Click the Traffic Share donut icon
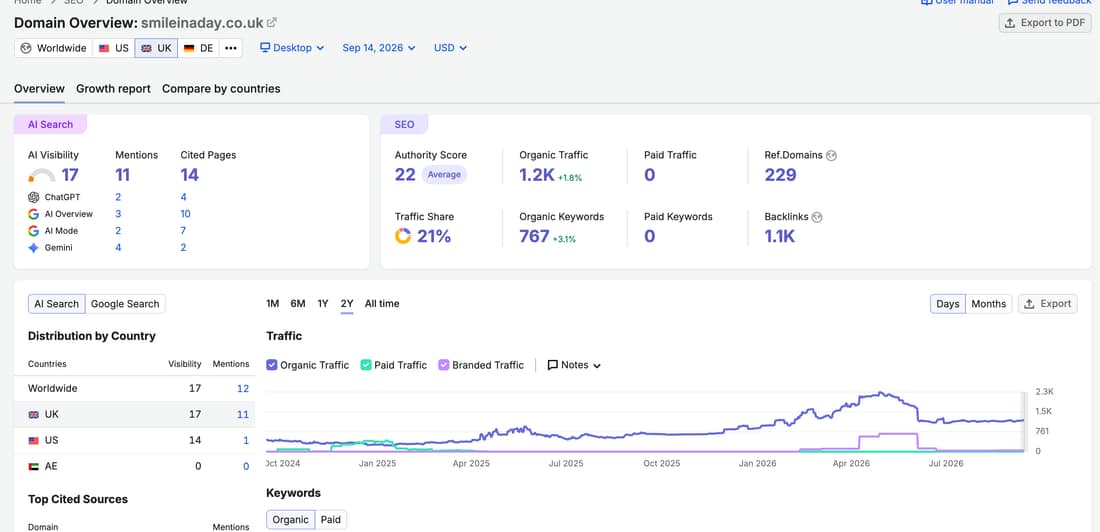This screenshot has width=1100, height=532. (x=403, y=236)
